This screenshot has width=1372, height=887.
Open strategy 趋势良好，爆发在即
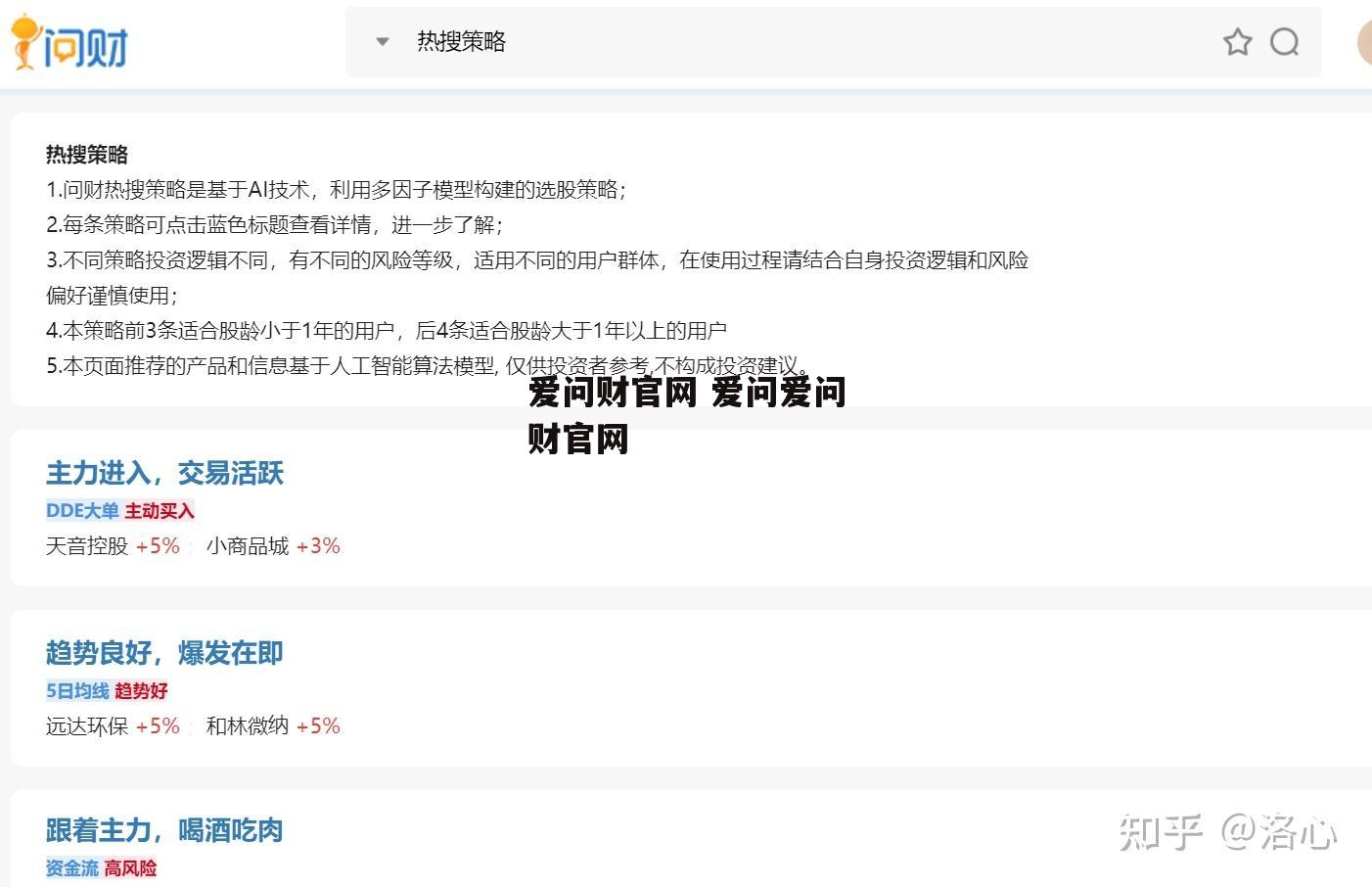(164, 653)
